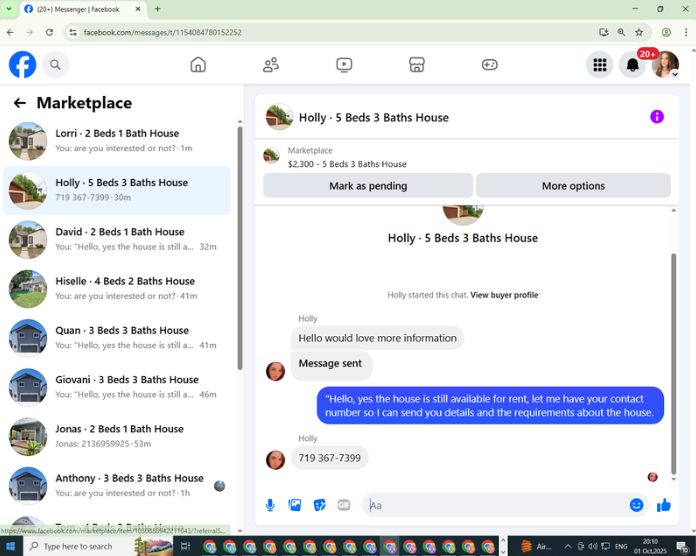Open Jonas 2 Beds 1 Bath House chat
696x556 pixels.
(x=117, y=437)
